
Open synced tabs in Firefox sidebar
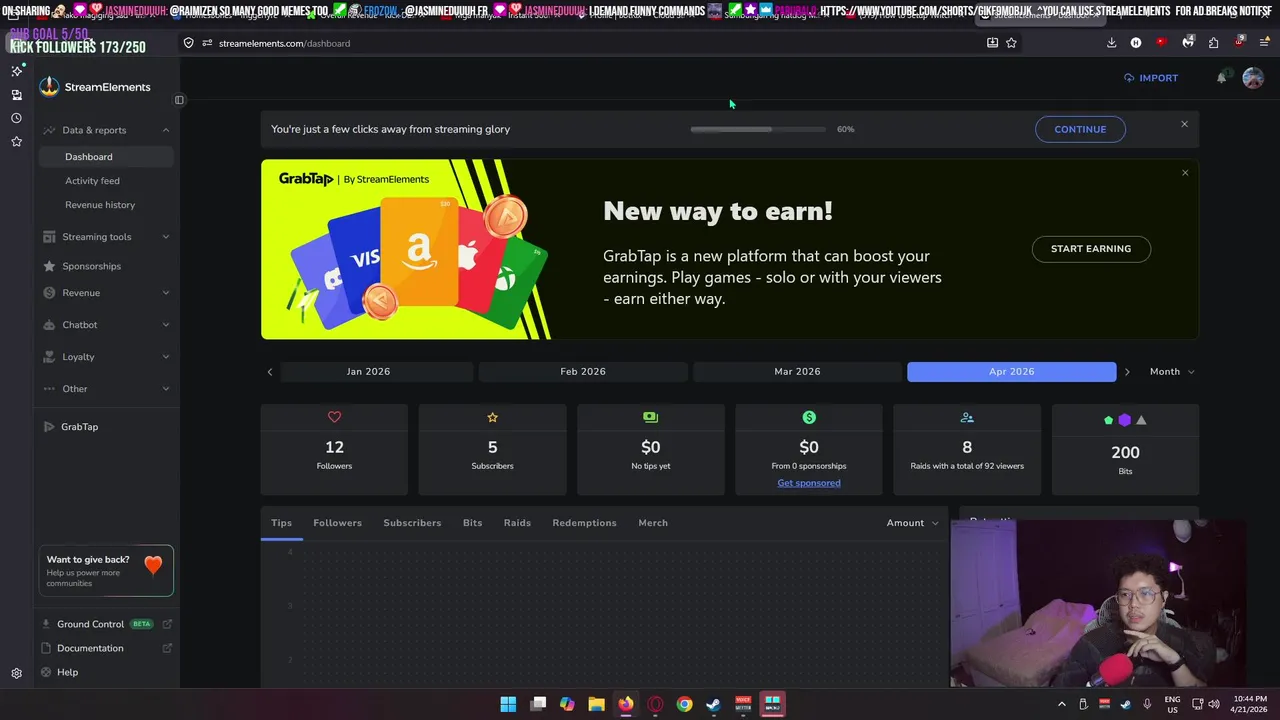click(16, 95)
